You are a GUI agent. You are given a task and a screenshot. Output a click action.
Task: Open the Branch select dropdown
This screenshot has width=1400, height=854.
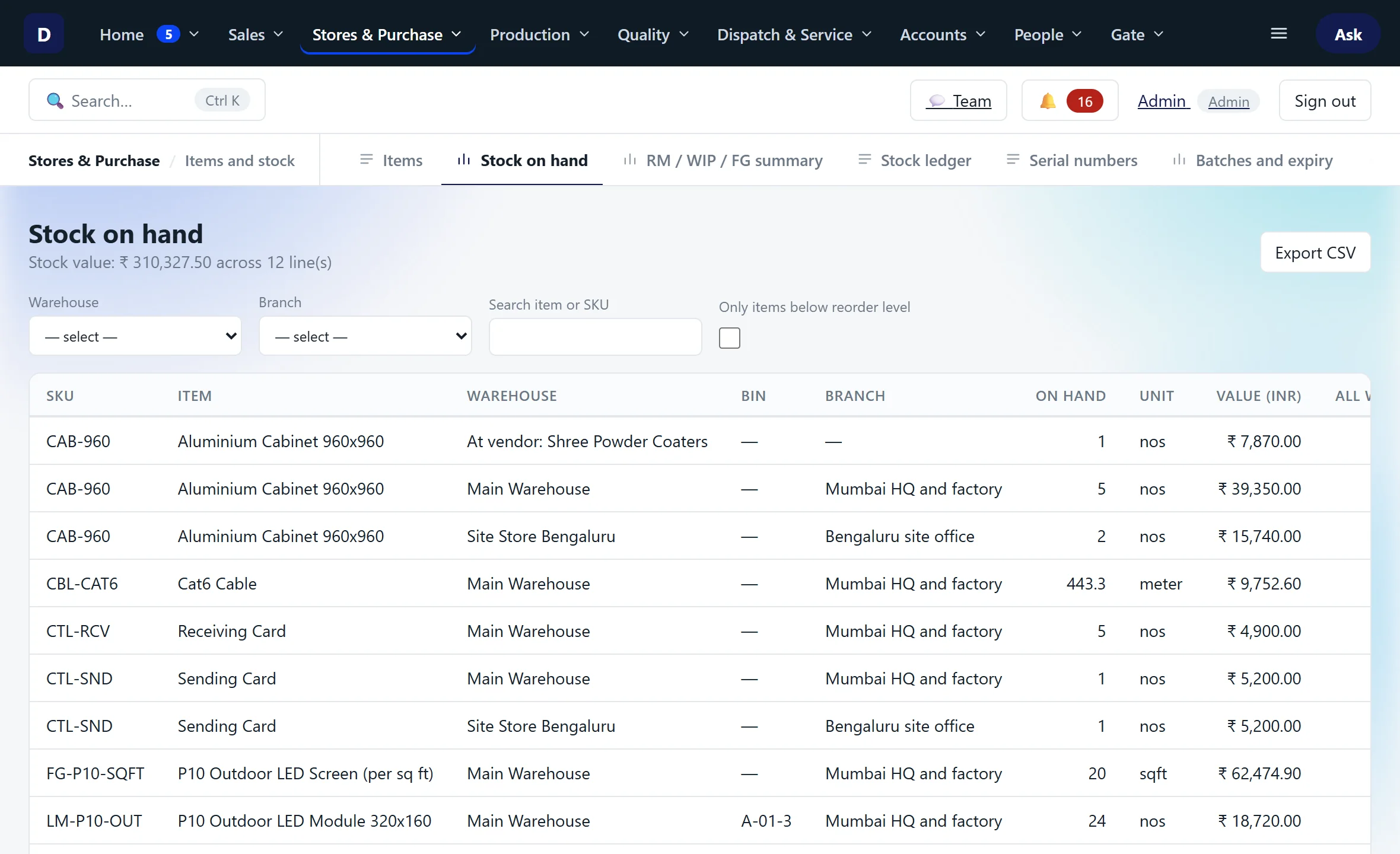point(365,336)
